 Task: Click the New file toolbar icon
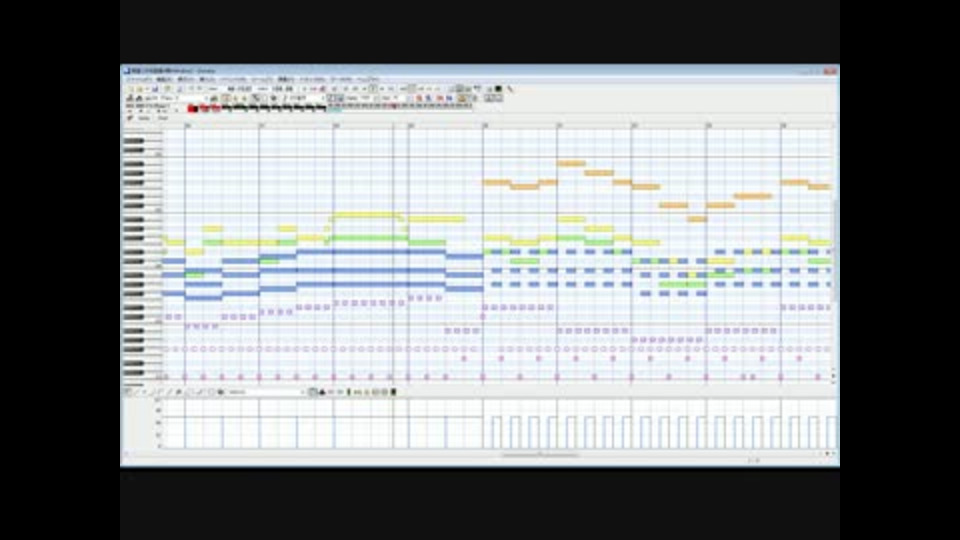coord(130,89)
